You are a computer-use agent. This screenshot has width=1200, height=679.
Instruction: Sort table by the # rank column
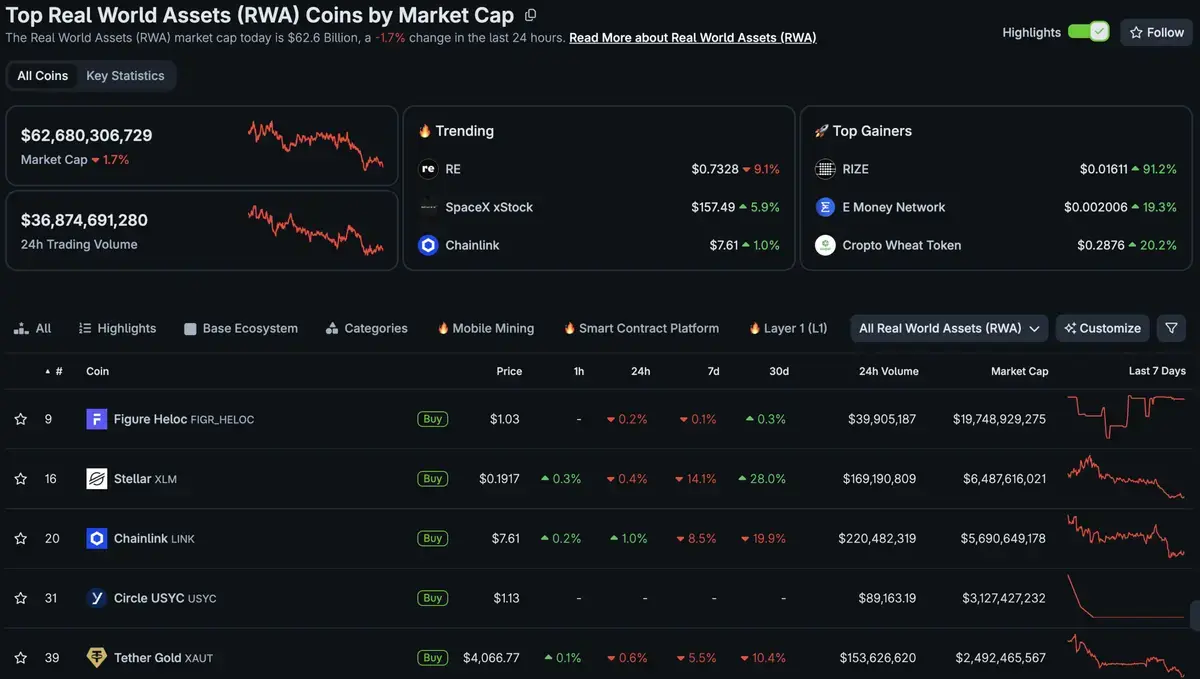pyautogui.click(x=54, y=371)
